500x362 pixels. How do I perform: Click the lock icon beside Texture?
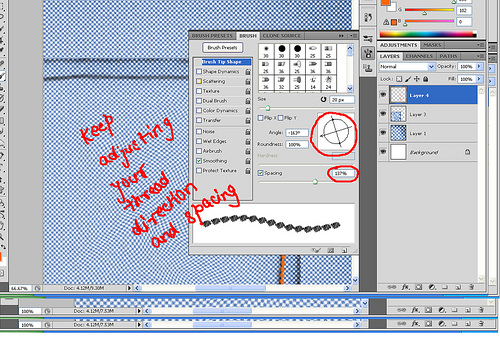[248, 91]
